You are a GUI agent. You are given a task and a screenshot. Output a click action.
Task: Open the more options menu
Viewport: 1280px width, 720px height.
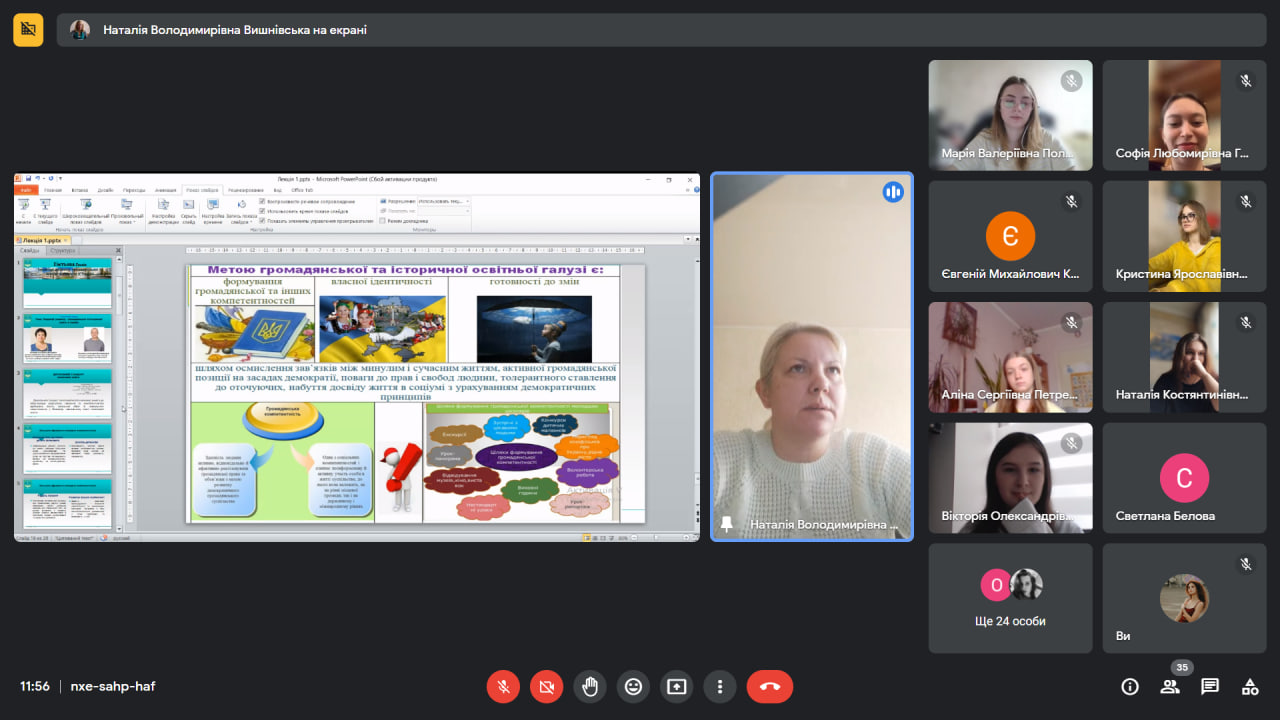720,687
